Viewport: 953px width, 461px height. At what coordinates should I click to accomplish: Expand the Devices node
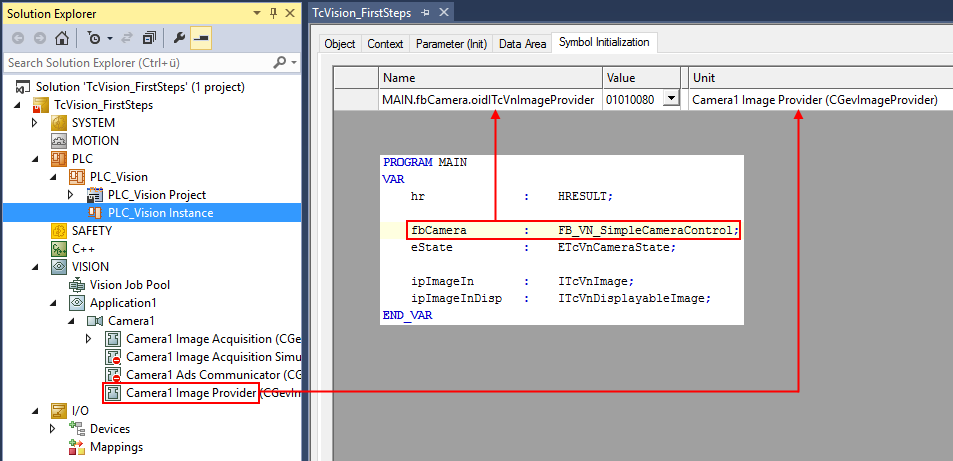pyautogui.click(x=53, y=429)
